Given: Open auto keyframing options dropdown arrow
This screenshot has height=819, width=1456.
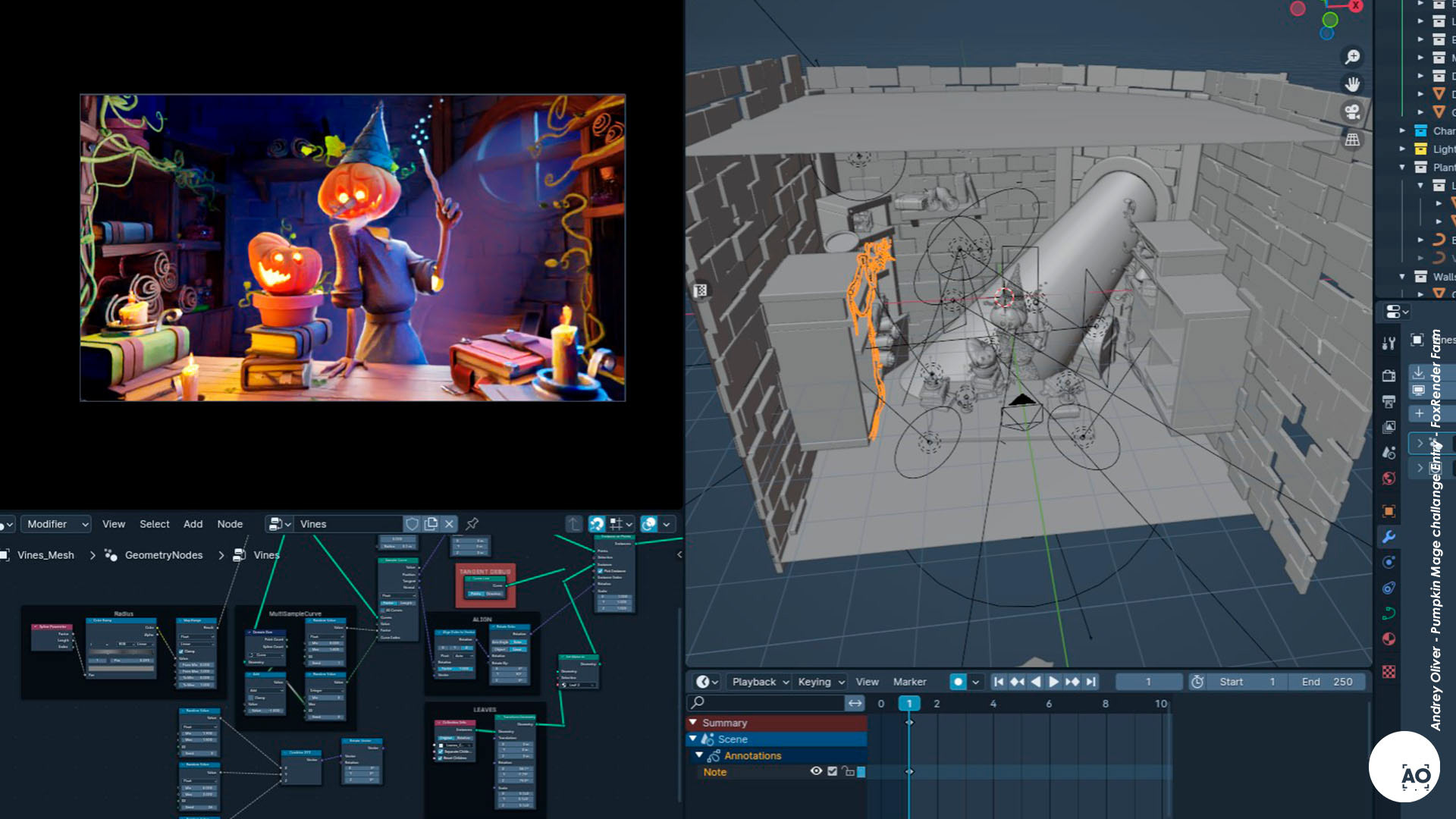Looking at the screenshot, I should pos(975,682).
